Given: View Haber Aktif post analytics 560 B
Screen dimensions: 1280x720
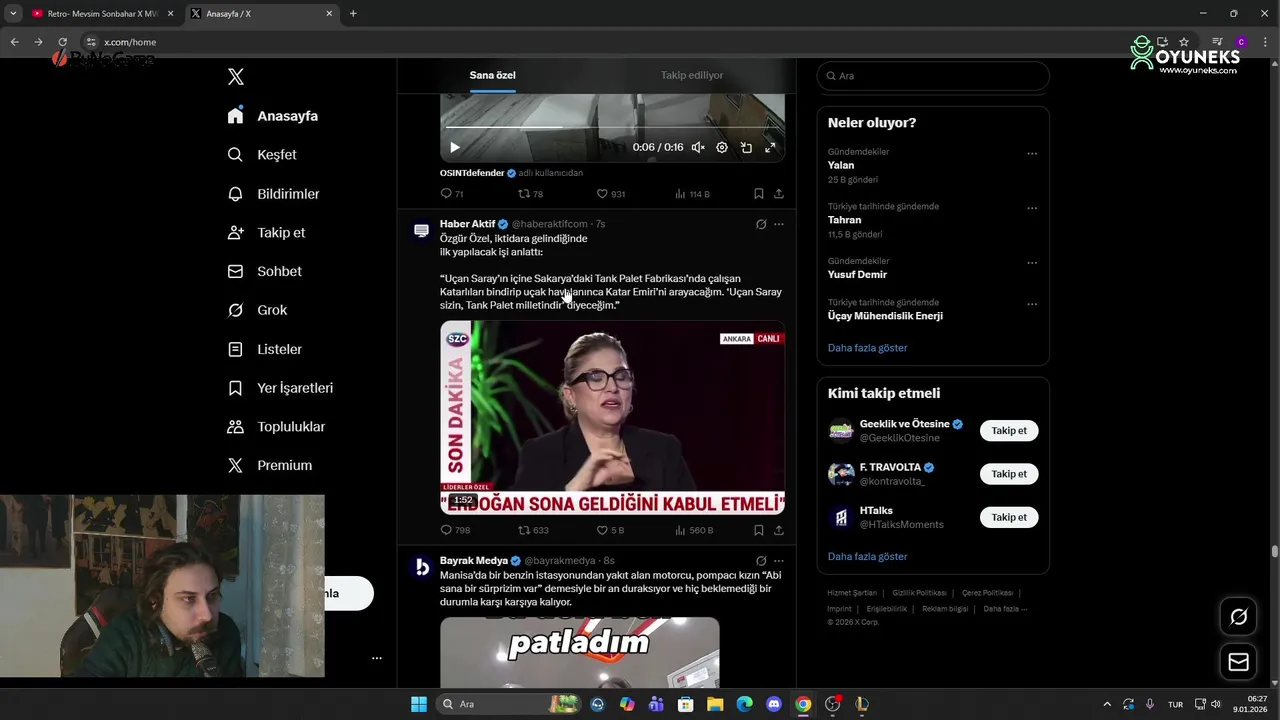Looking at the screenshot, I should point(694,530).
